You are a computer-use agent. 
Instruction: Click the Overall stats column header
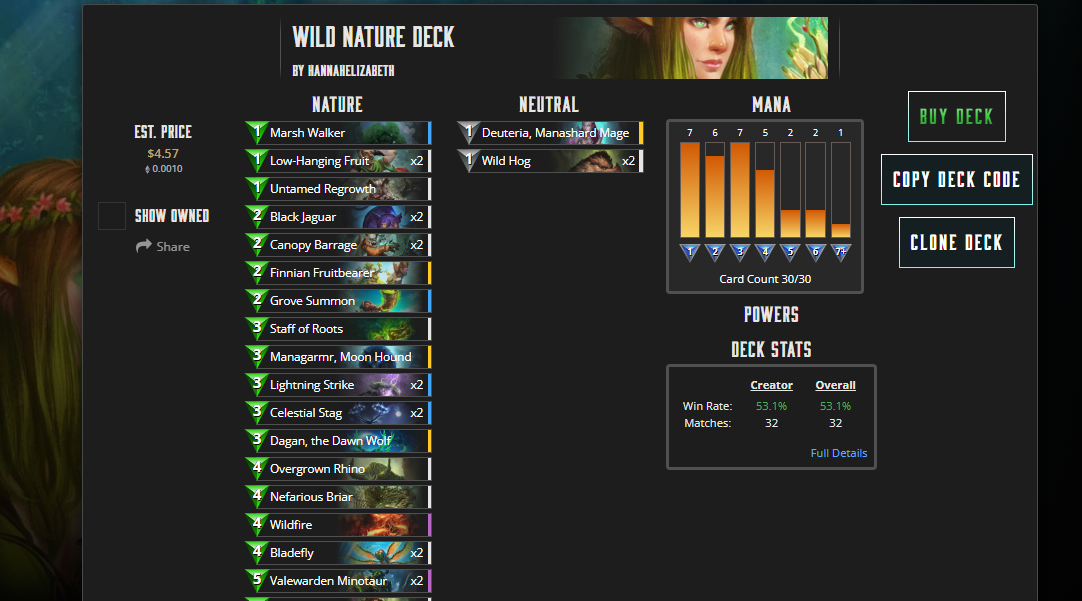click(835, 385)
